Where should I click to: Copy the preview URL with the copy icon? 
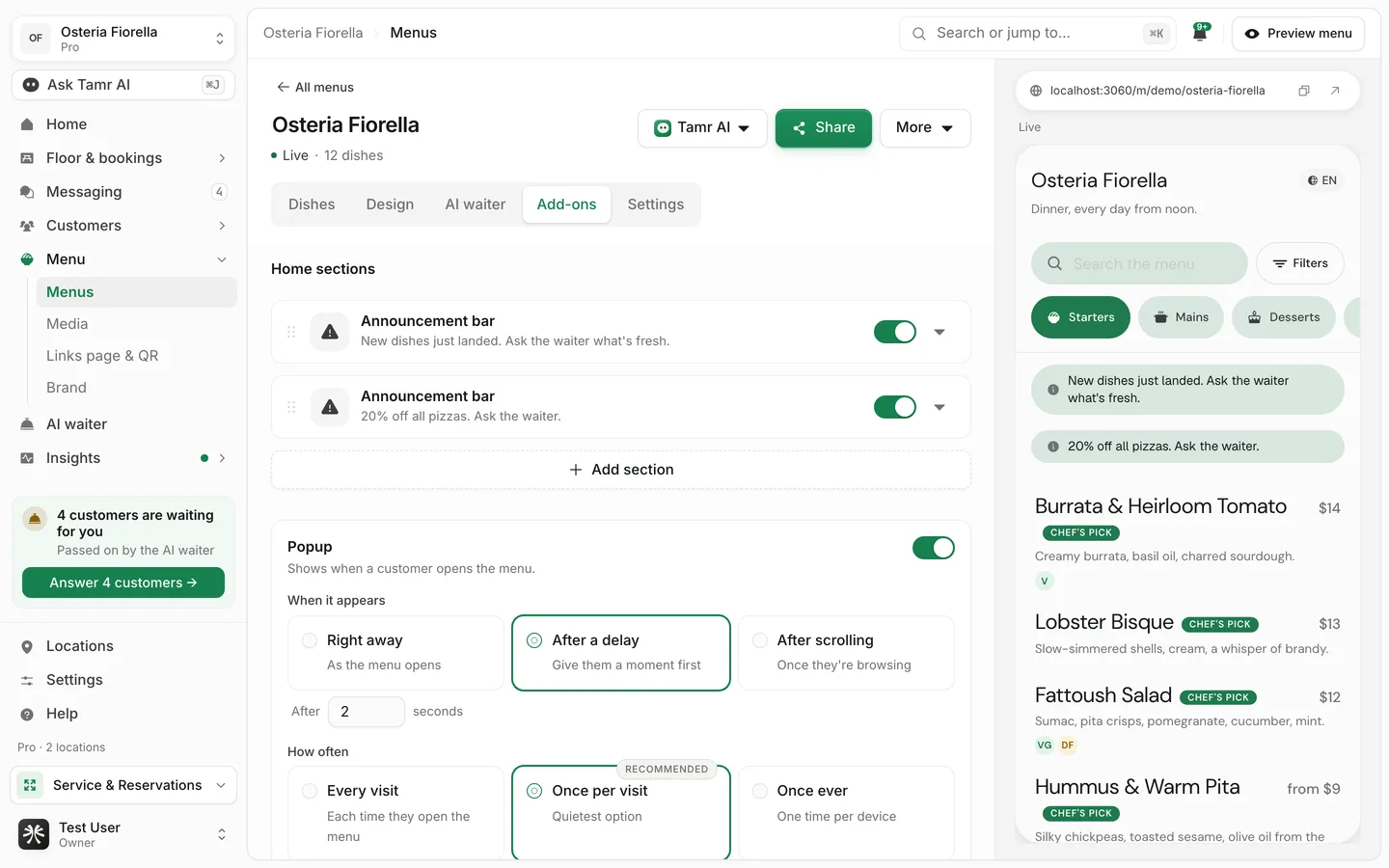1304,91
